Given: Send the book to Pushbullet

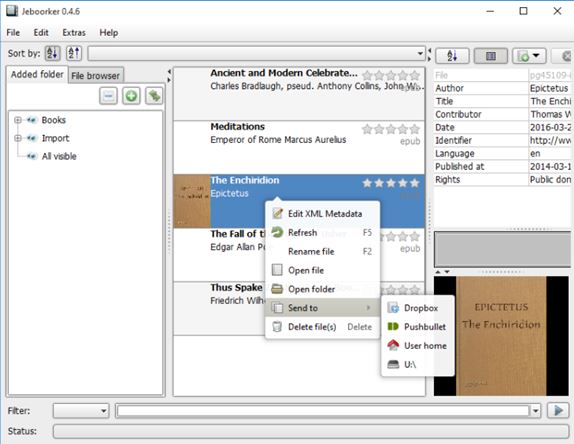Looking at the screenshot, I should (x=418, y=327).
